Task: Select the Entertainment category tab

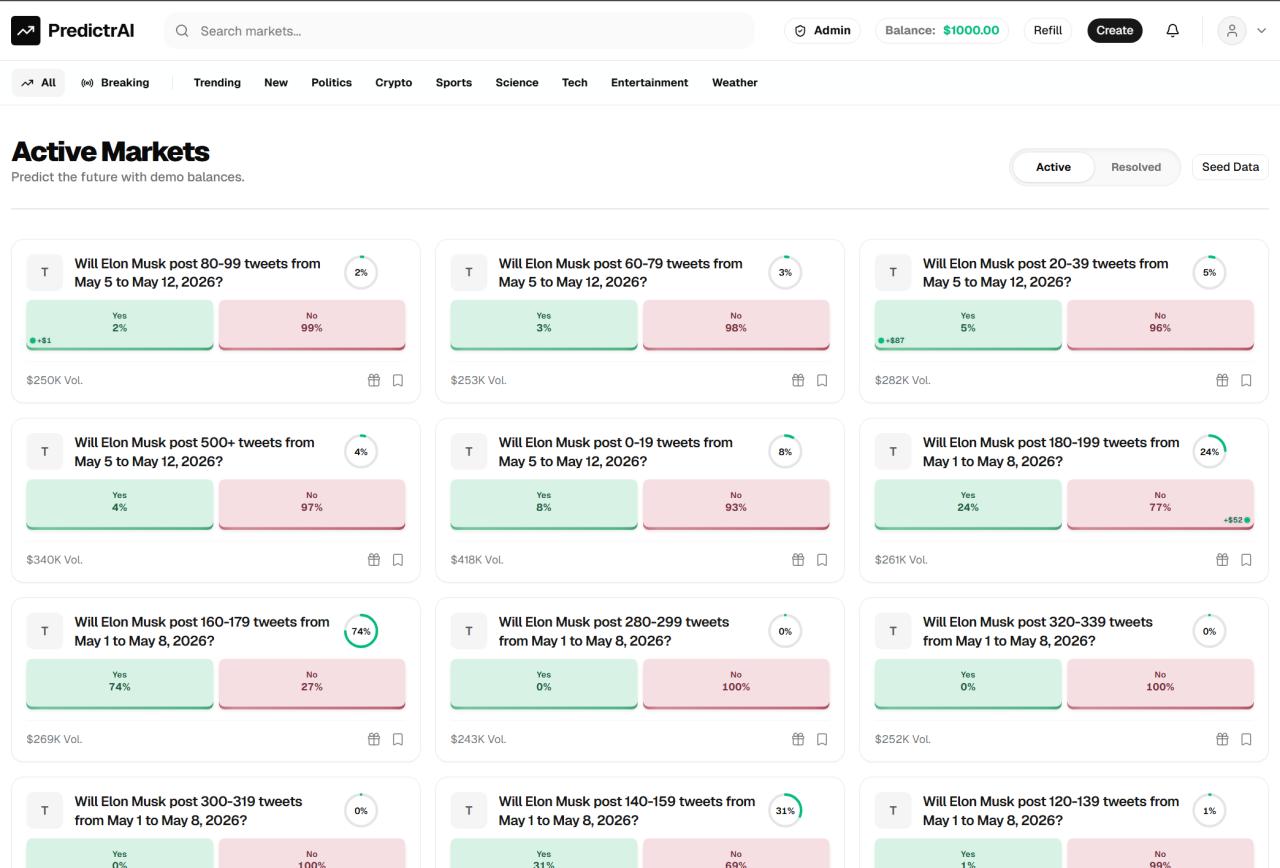Action: click(x=650, y=83)
